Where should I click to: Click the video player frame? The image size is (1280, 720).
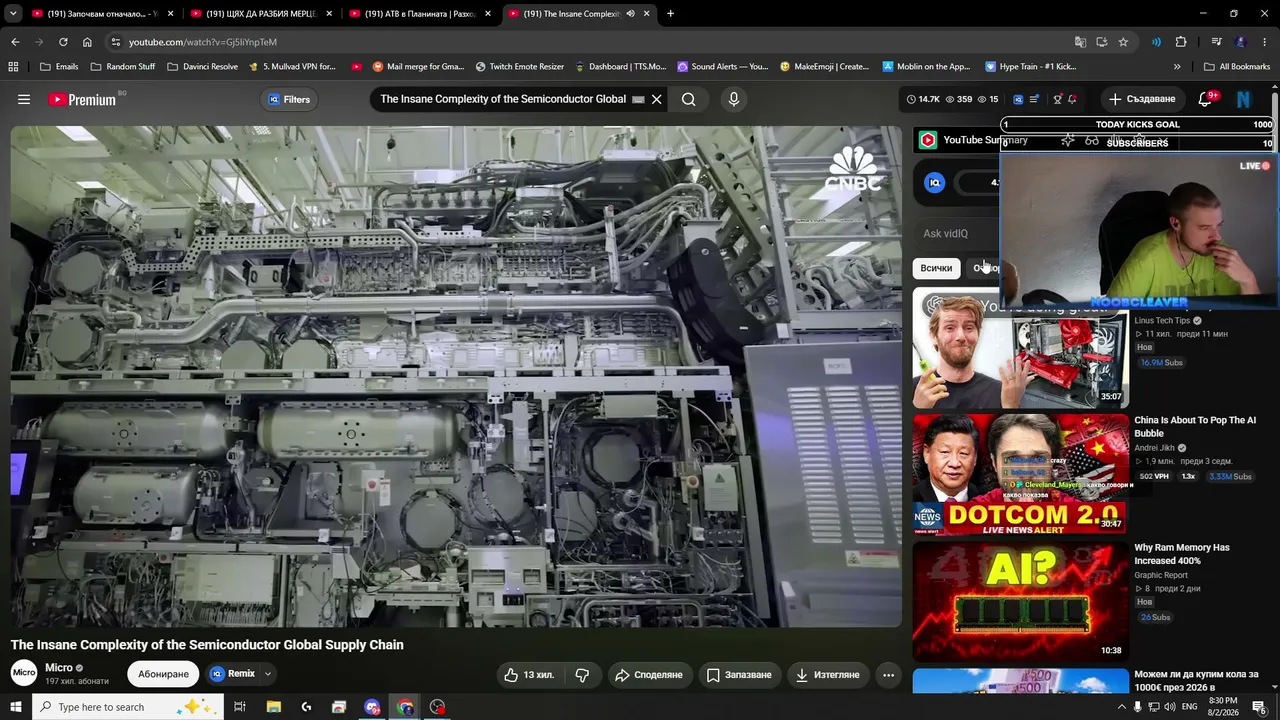456,377
